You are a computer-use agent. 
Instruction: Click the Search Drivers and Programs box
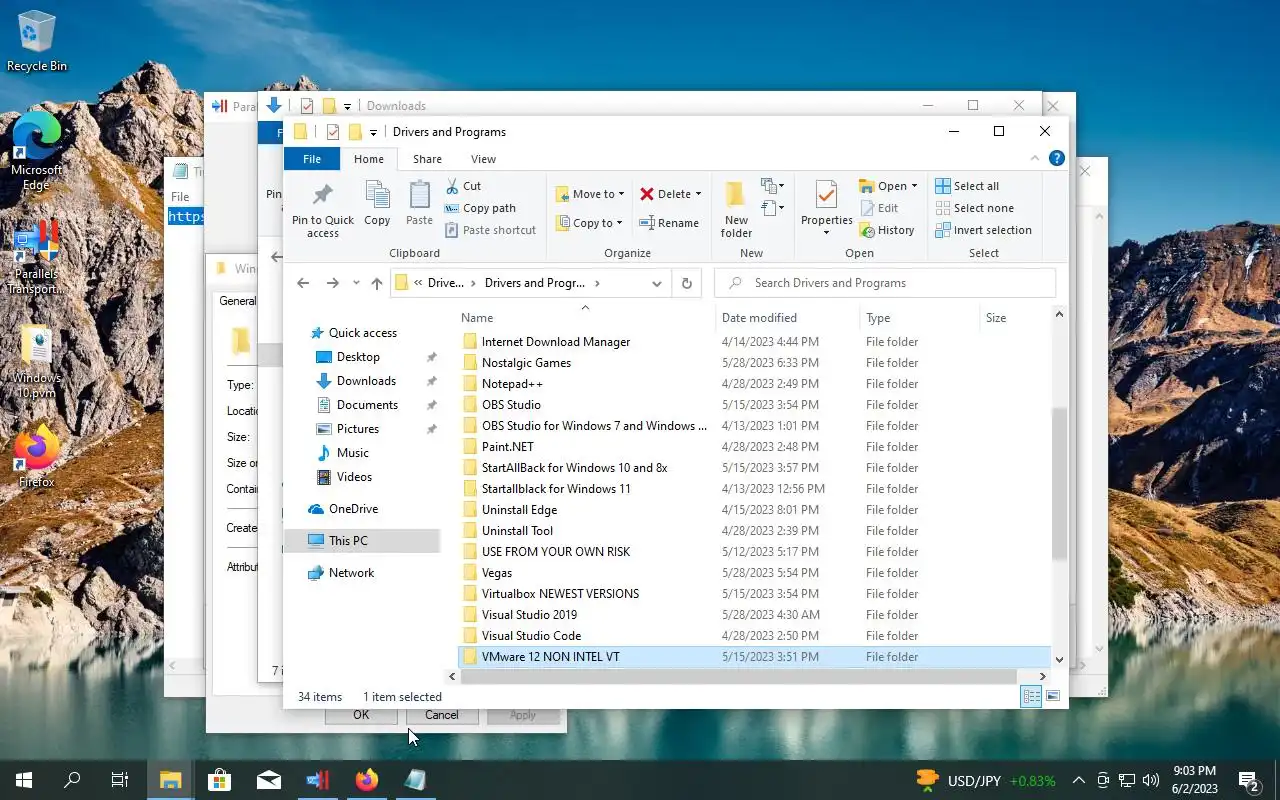coord(885,283)
